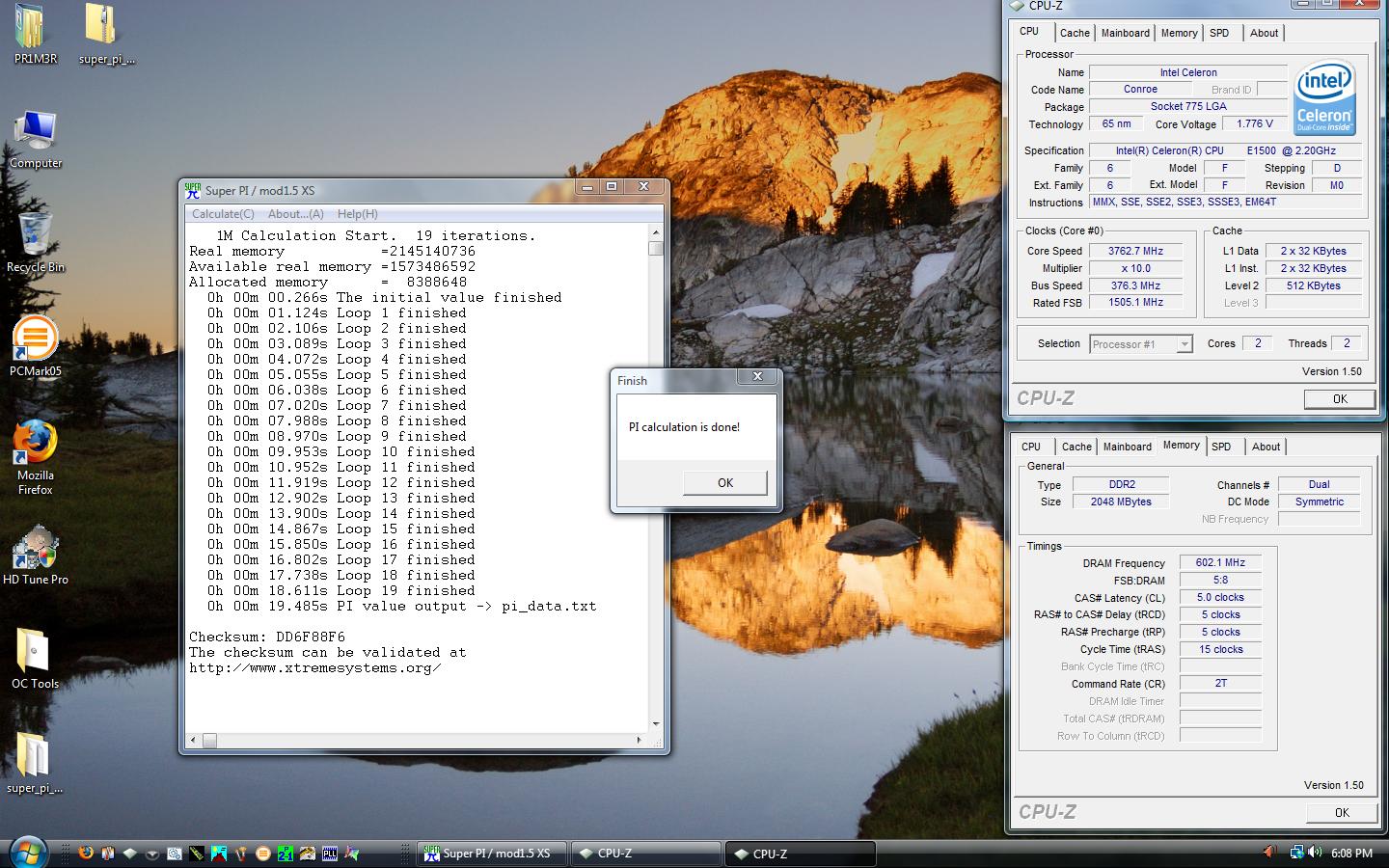
Task: Click the Code Name field Conroe
Action: coord(1140,89)
